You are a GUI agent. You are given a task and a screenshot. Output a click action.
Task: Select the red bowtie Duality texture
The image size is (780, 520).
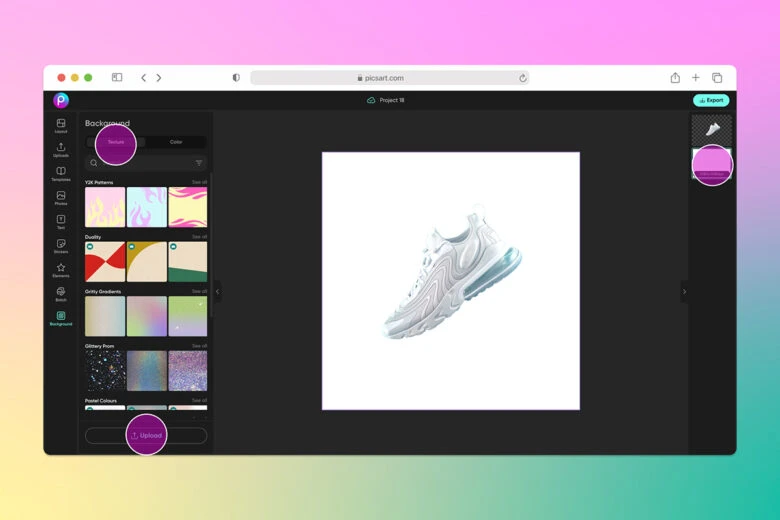tap(105, 262)
